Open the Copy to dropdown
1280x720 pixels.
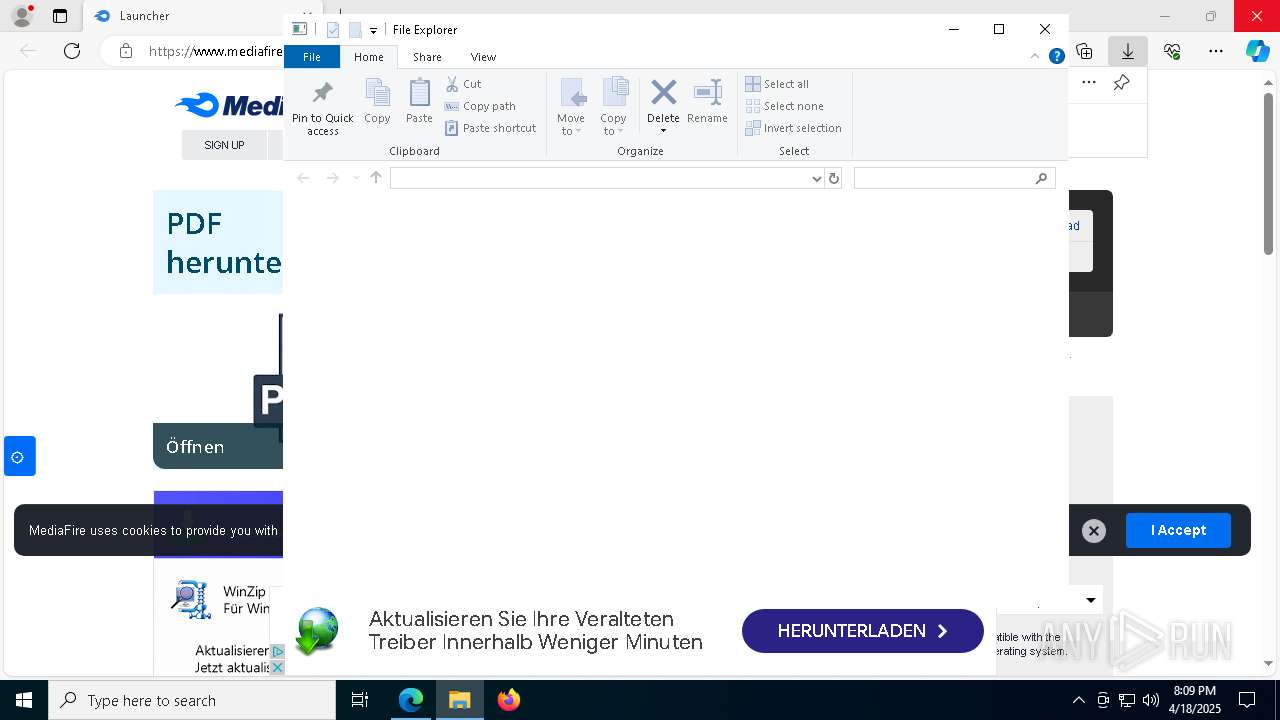[x=614, y=107]
